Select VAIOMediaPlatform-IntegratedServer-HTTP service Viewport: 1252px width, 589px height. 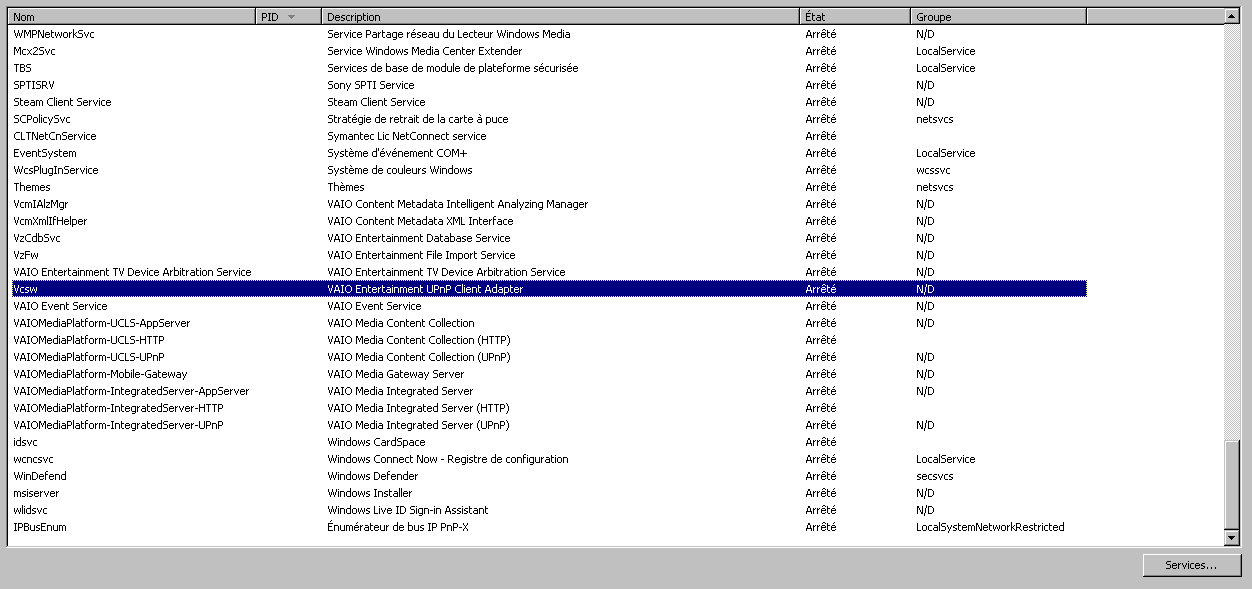pos(118,408)
